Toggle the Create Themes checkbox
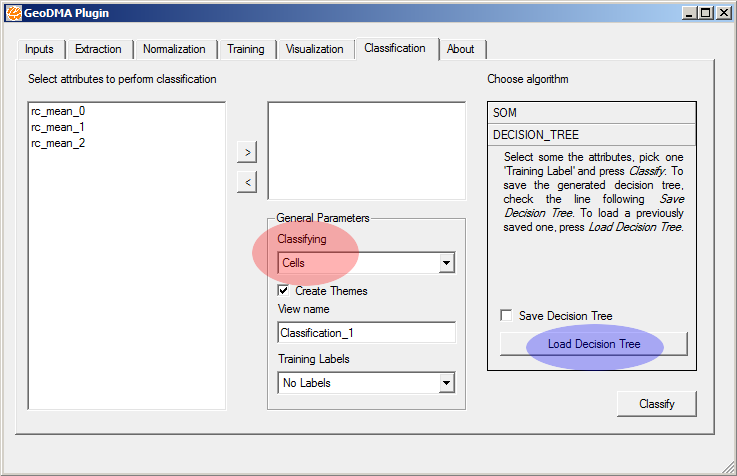This screenshot has width=737, height=476. [284, 291]
